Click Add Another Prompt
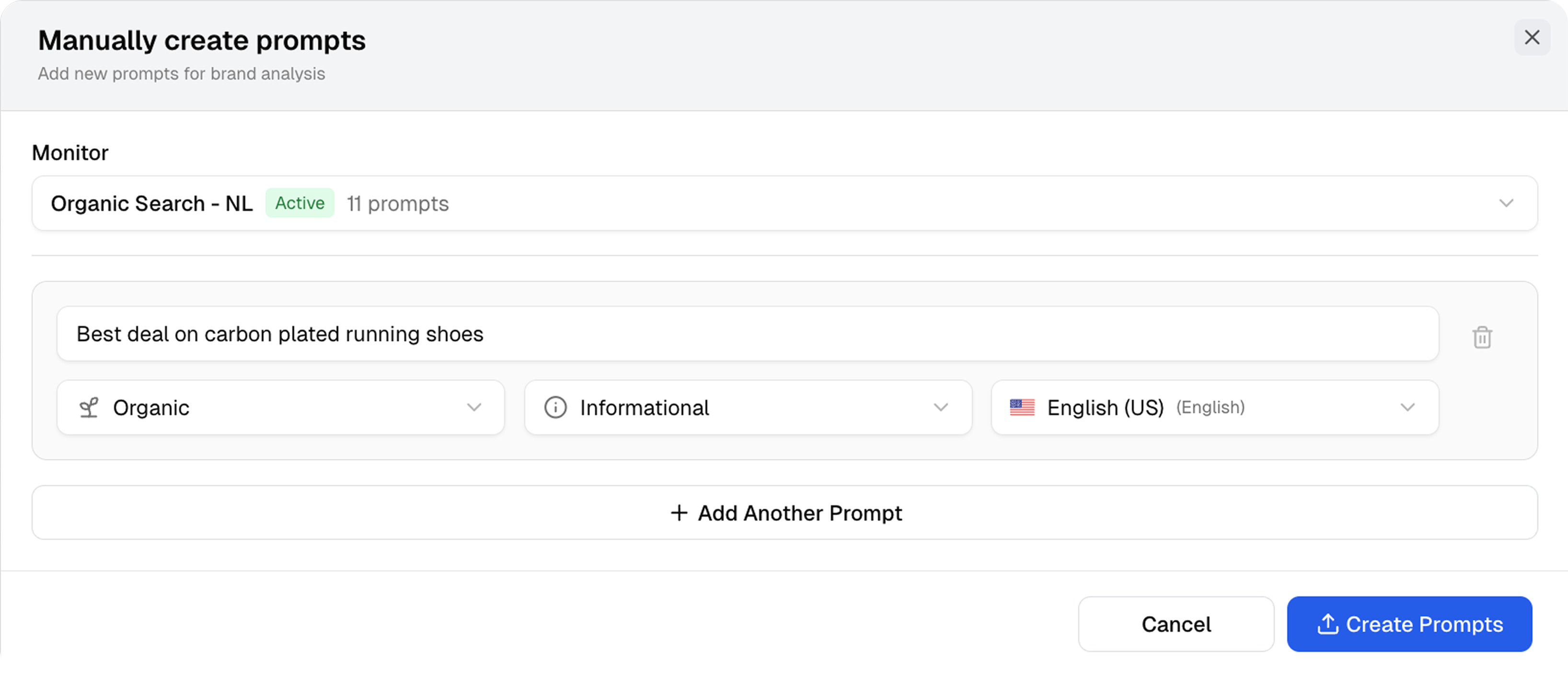The image size is (1568, 673). (x=798, y=513)
